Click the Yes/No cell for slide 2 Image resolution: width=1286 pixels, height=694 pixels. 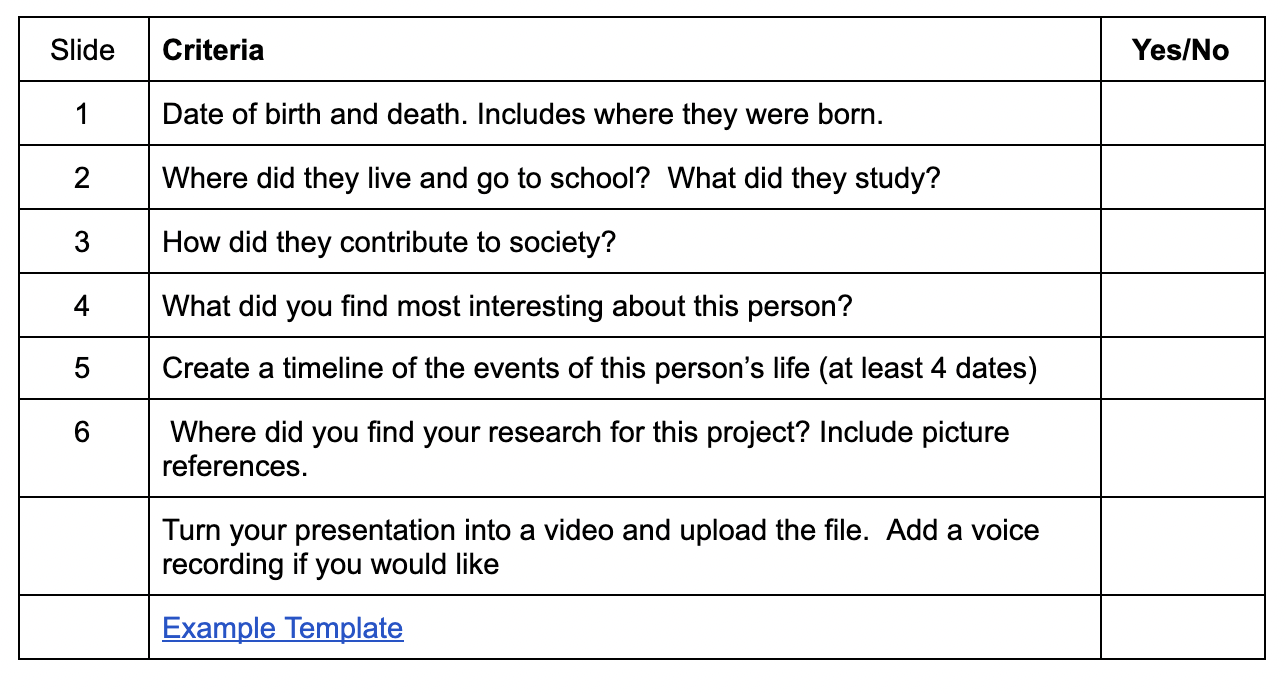tap(1182, 178)
